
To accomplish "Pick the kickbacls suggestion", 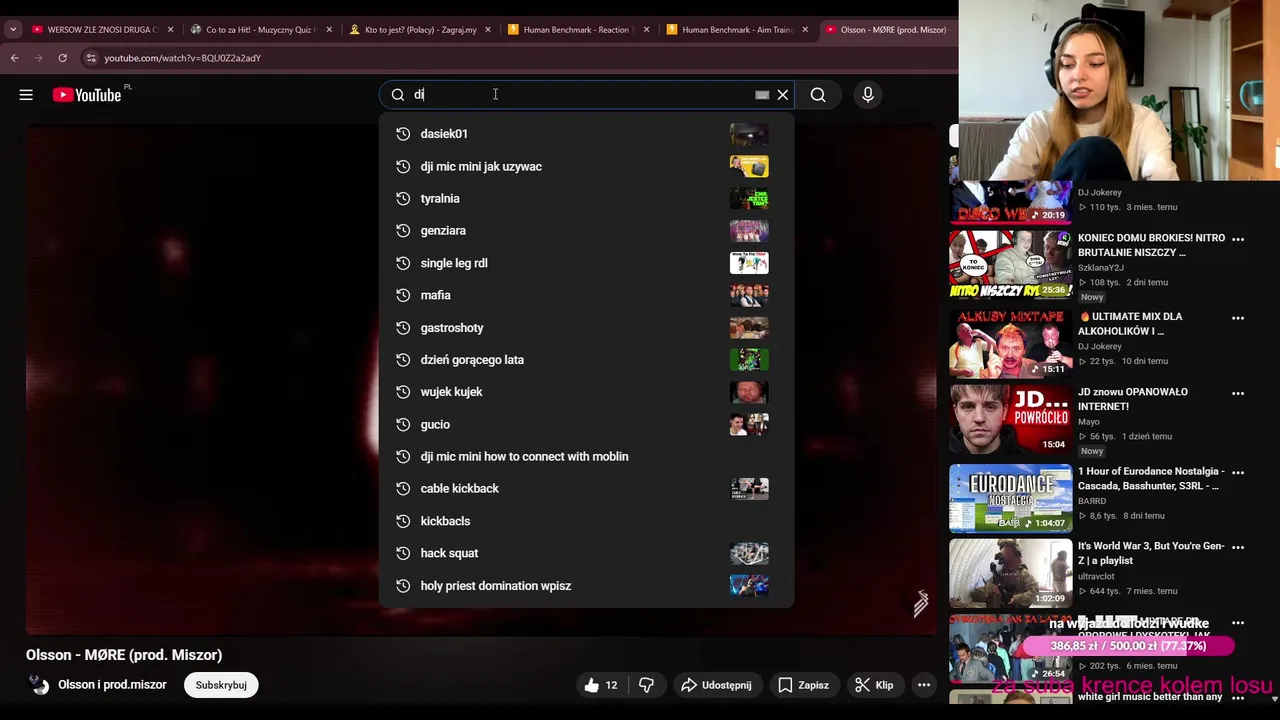I will [x=586, y=521].
